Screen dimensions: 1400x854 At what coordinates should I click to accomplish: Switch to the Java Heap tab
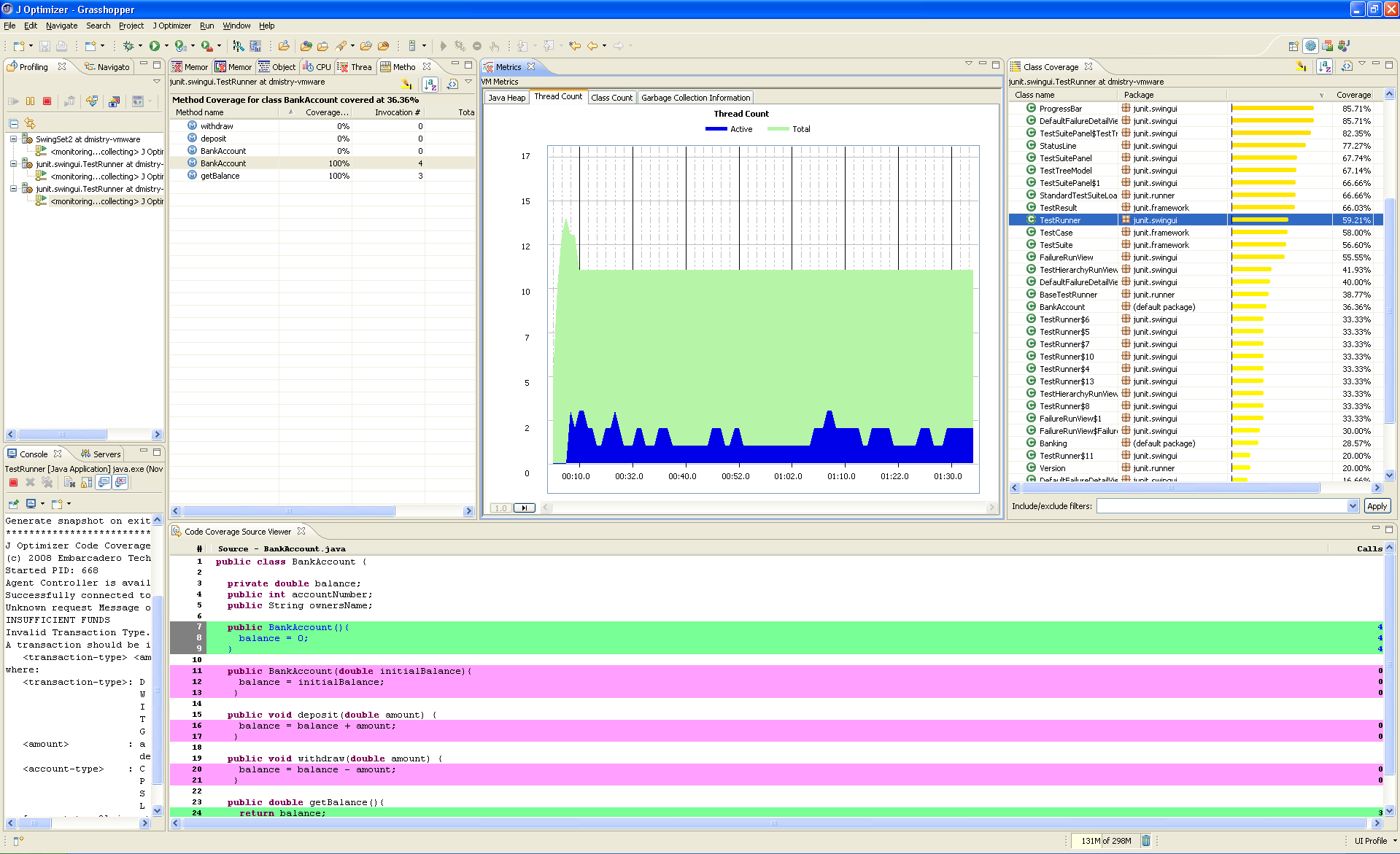click(x=506, y=98)
